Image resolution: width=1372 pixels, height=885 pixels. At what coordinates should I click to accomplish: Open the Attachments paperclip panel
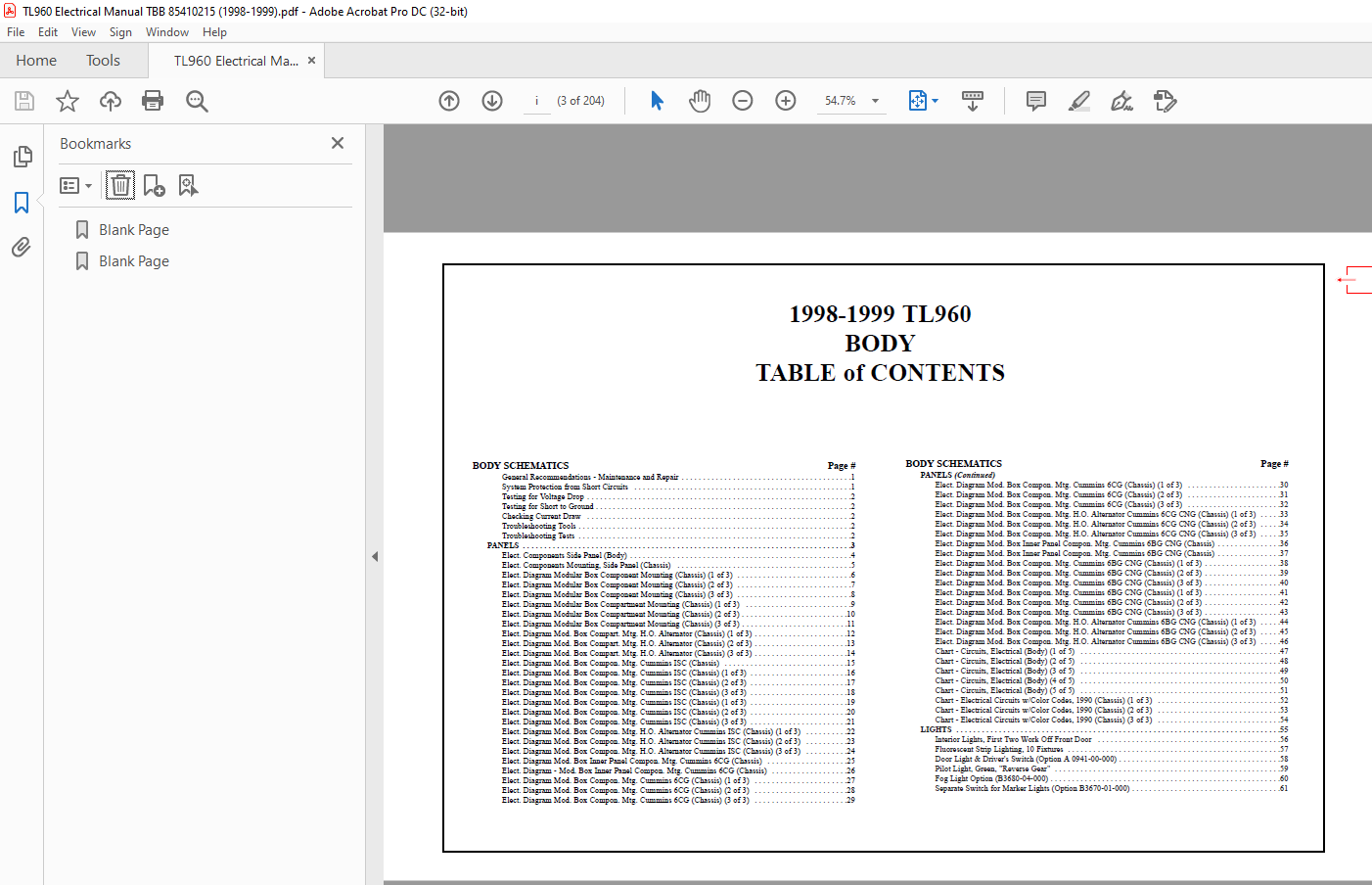pyautogui.click(x=22, y=247)
